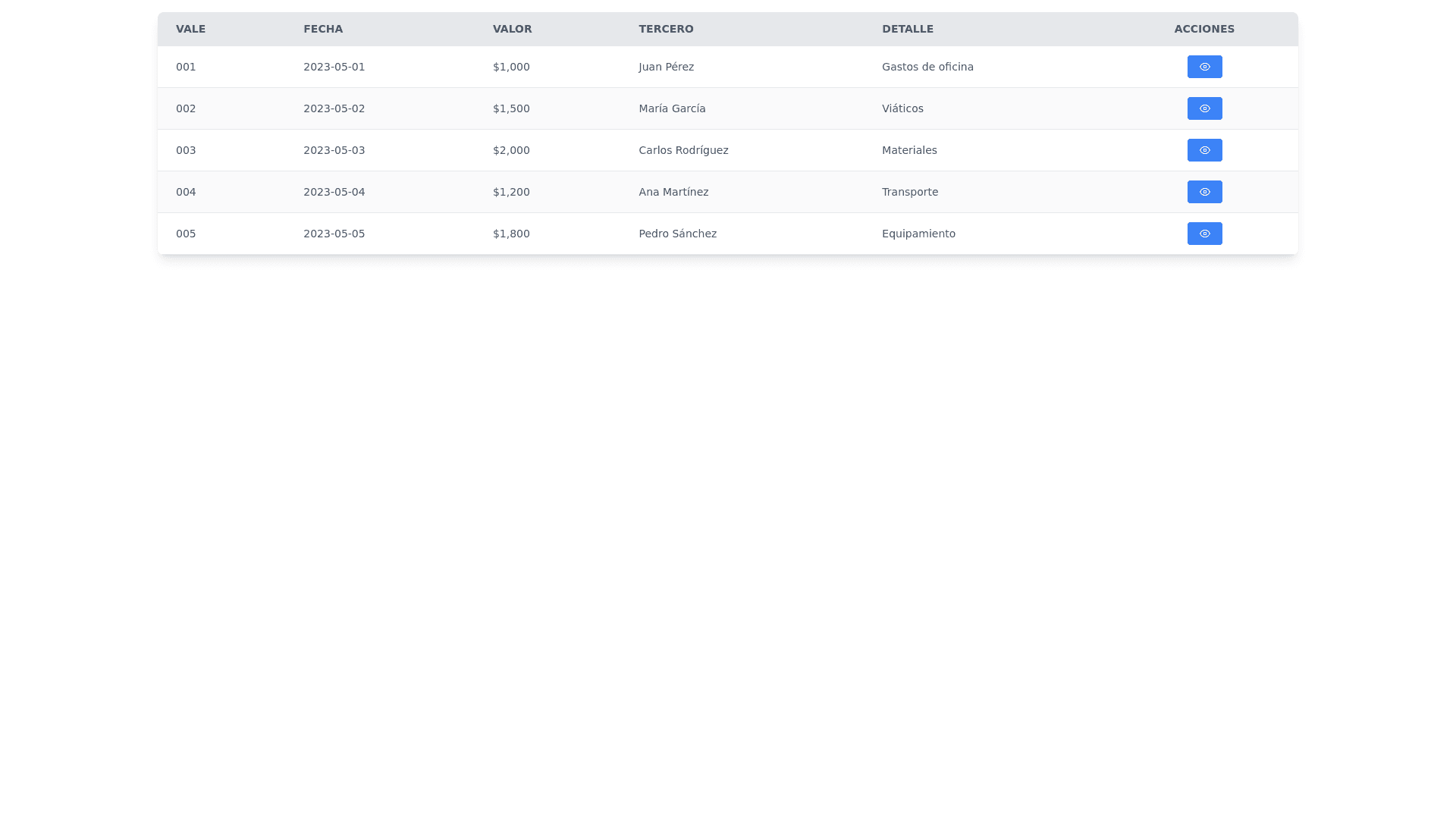Click the Ana Martínez cell
The width and height of the screenshot is (1456, 819).
(x=673, y=192)
